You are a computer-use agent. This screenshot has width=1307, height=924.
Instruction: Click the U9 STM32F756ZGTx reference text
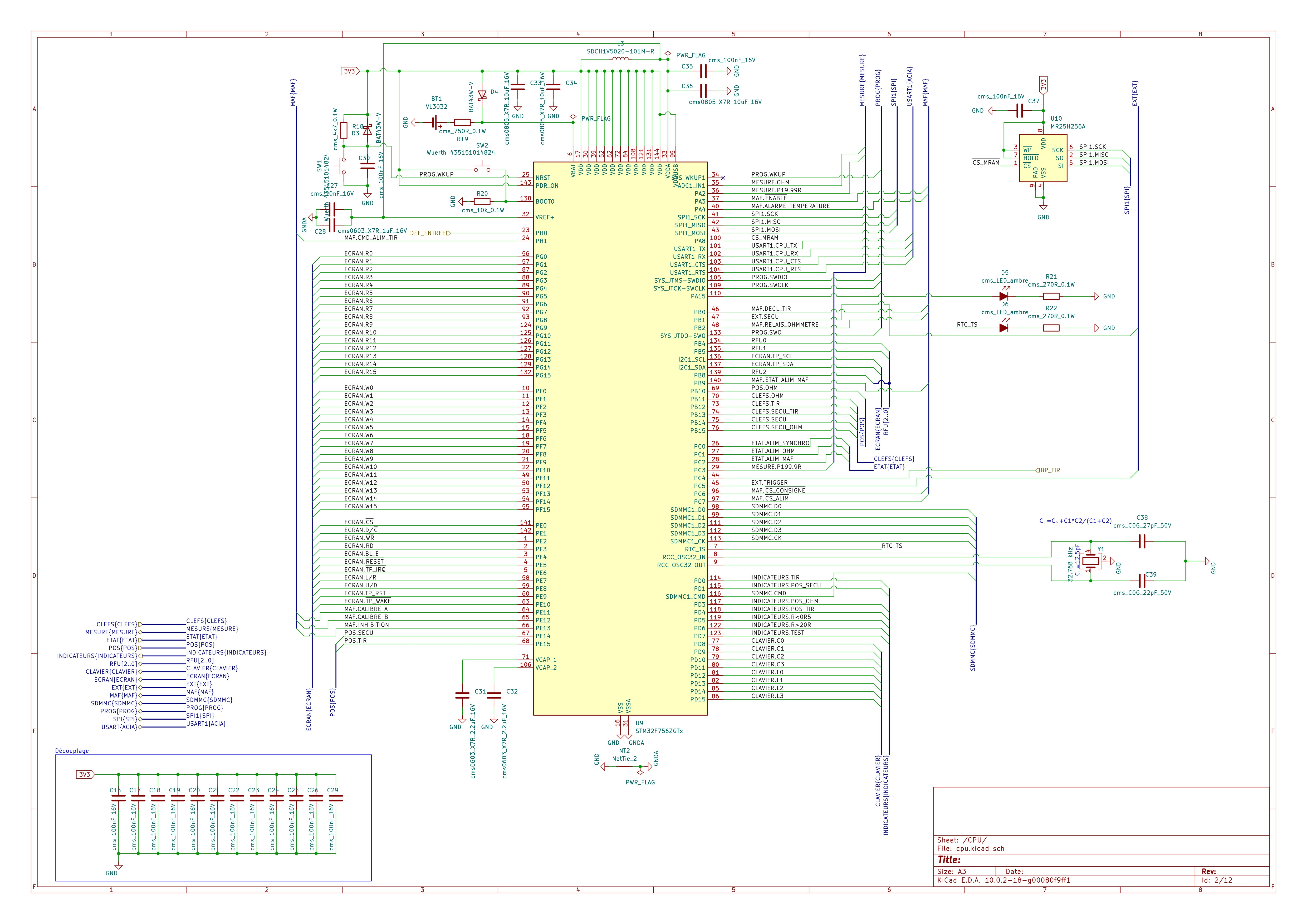(639, 723)
